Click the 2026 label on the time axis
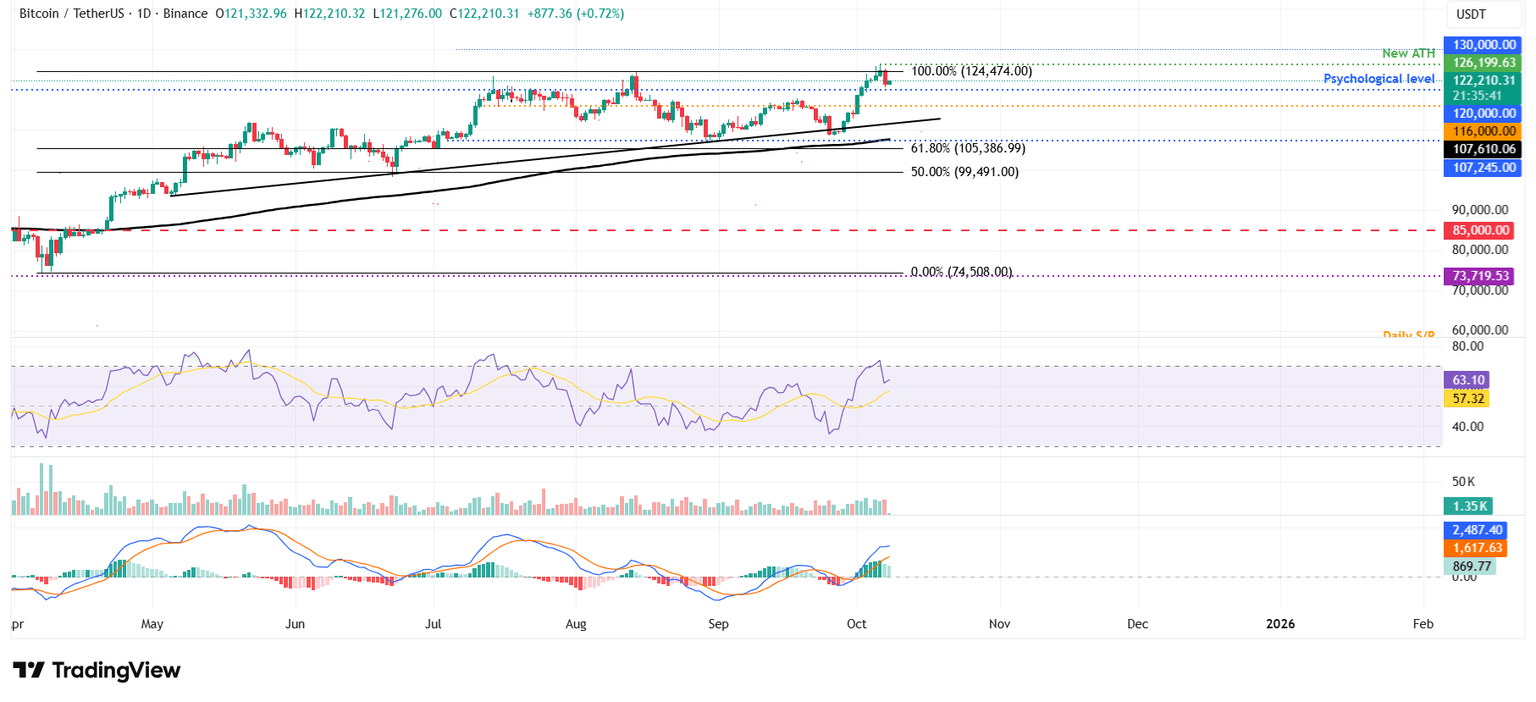1536x702 pixels. (1280, 623)
